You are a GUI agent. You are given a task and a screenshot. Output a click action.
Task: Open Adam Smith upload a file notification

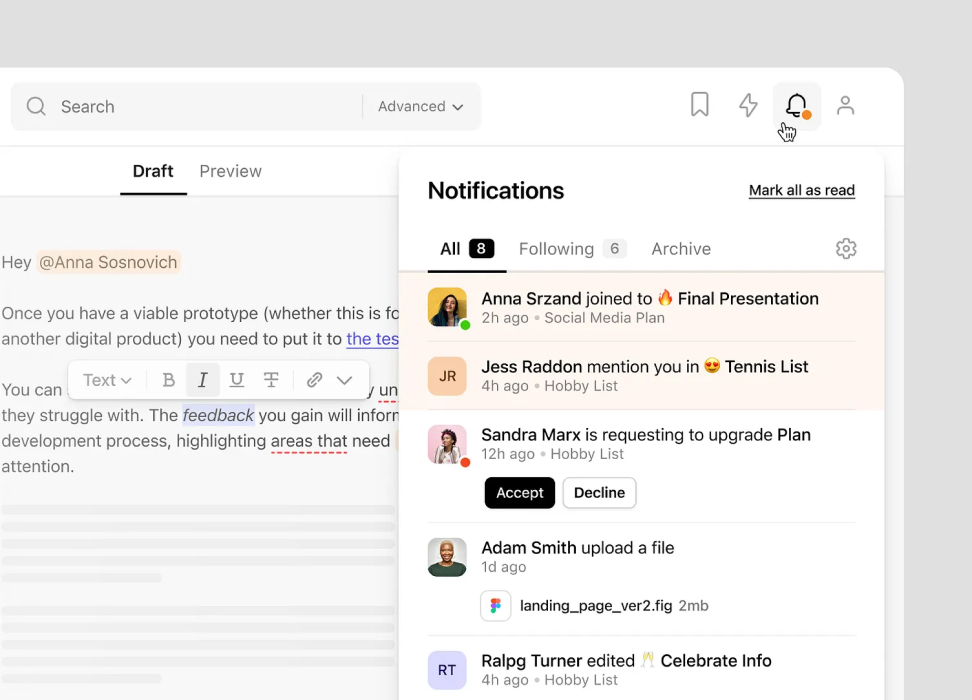642,579
